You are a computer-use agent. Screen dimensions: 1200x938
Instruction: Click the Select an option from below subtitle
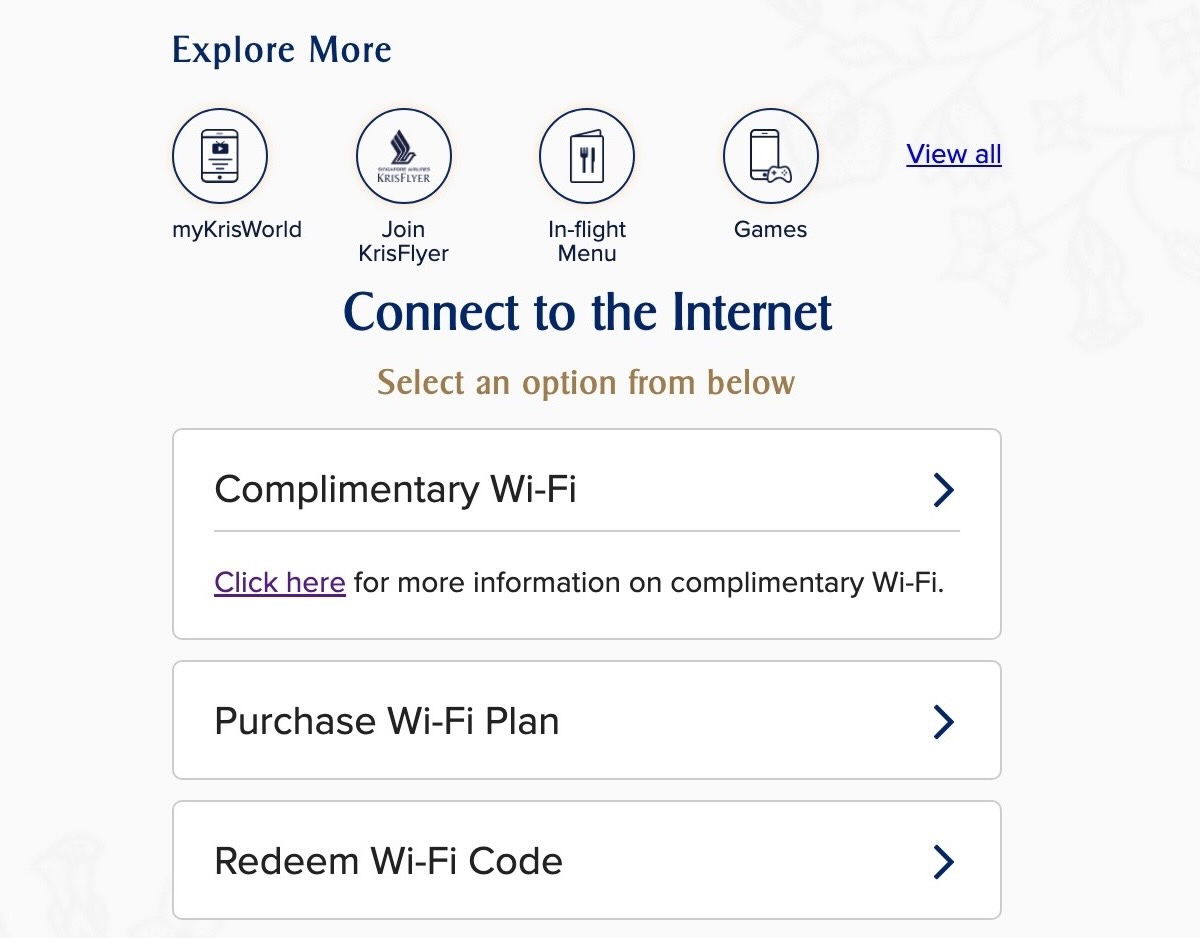coord(586,382)
